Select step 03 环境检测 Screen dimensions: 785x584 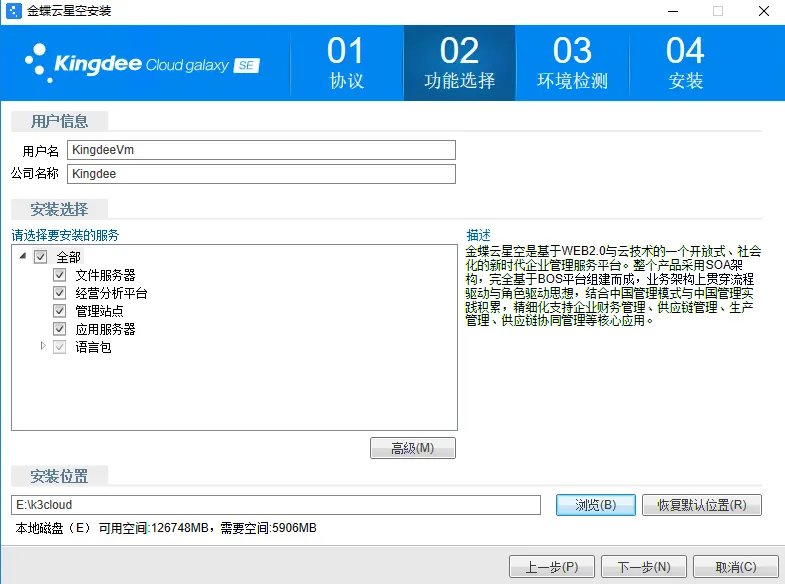[572, 63]
